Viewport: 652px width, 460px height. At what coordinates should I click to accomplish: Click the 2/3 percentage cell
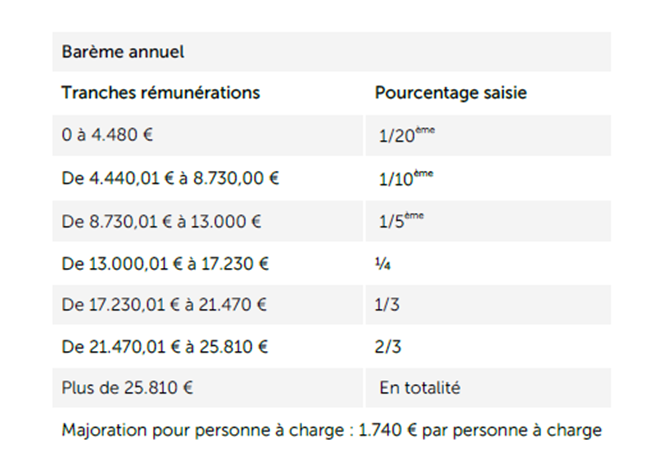tap(386, 345)
